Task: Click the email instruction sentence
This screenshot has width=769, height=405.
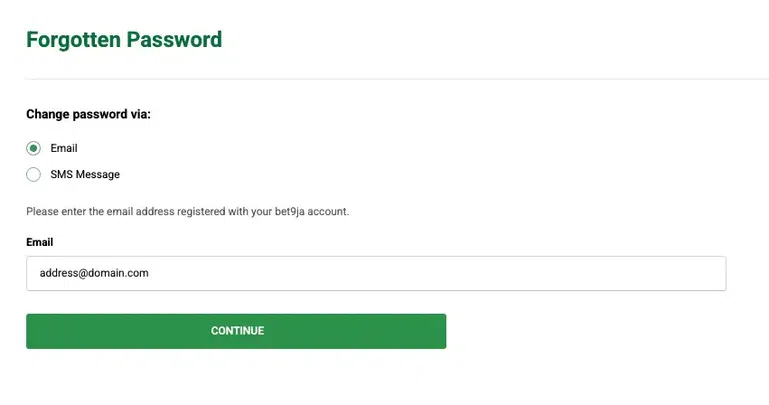Action: (187, 212)
